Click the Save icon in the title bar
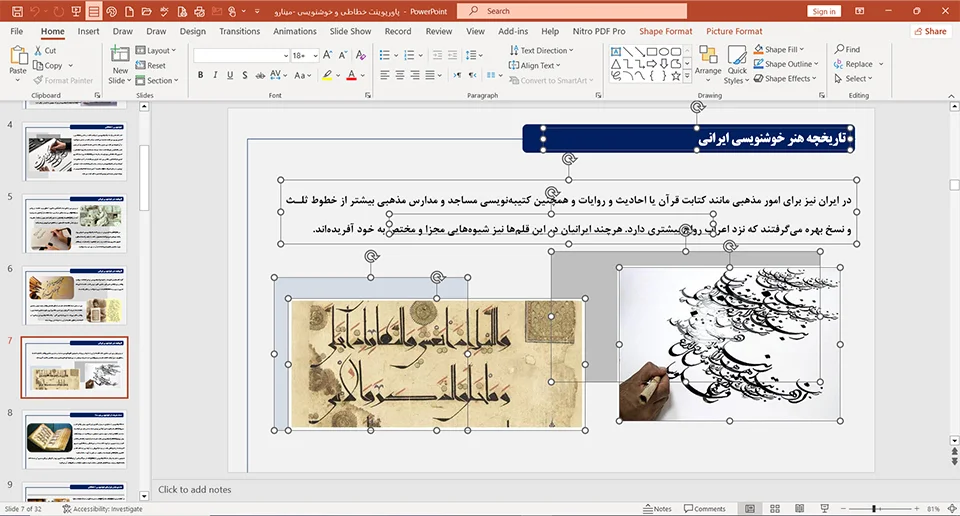Image resolution: width=960 pixels, height=516 pixels. coord(17,11)
